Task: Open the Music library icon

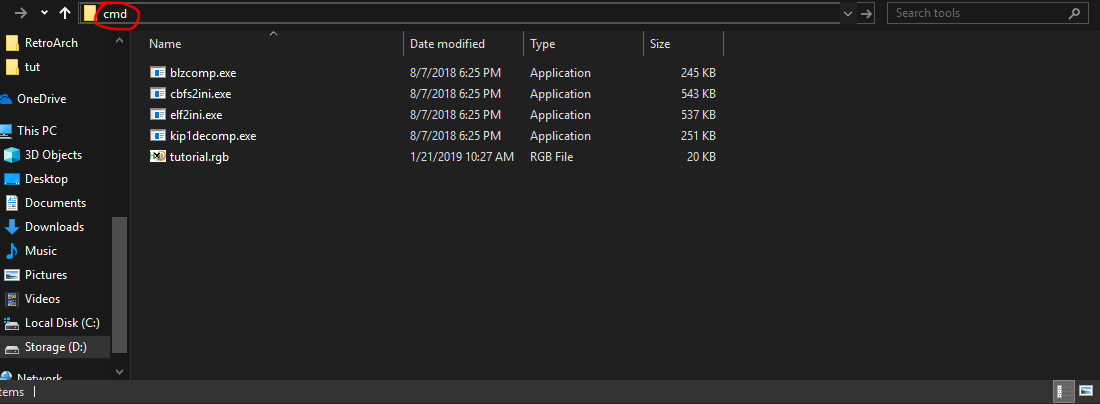Action: [12, 250]
